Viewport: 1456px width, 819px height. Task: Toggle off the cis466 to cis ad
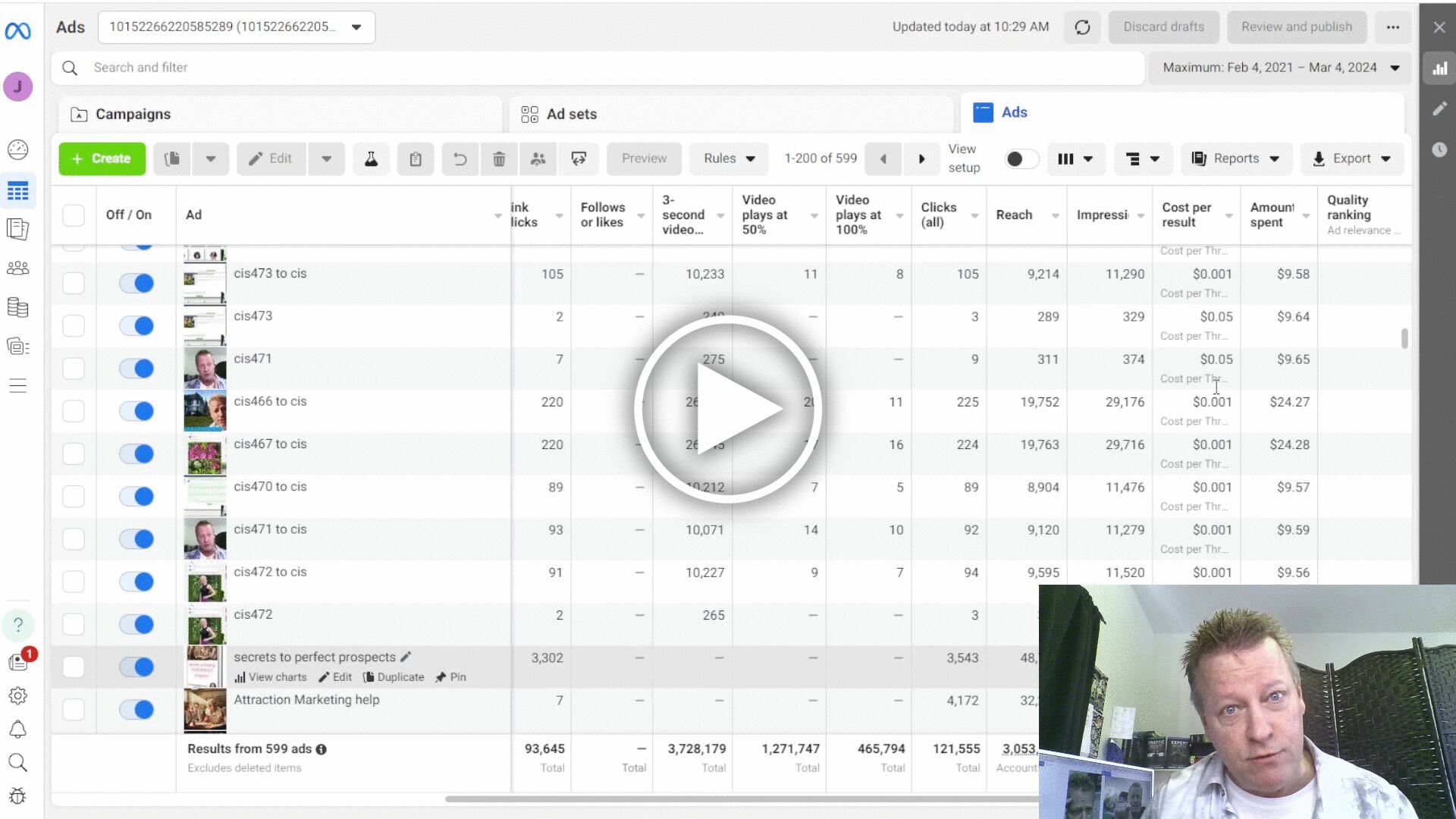[x=136, y=411]
